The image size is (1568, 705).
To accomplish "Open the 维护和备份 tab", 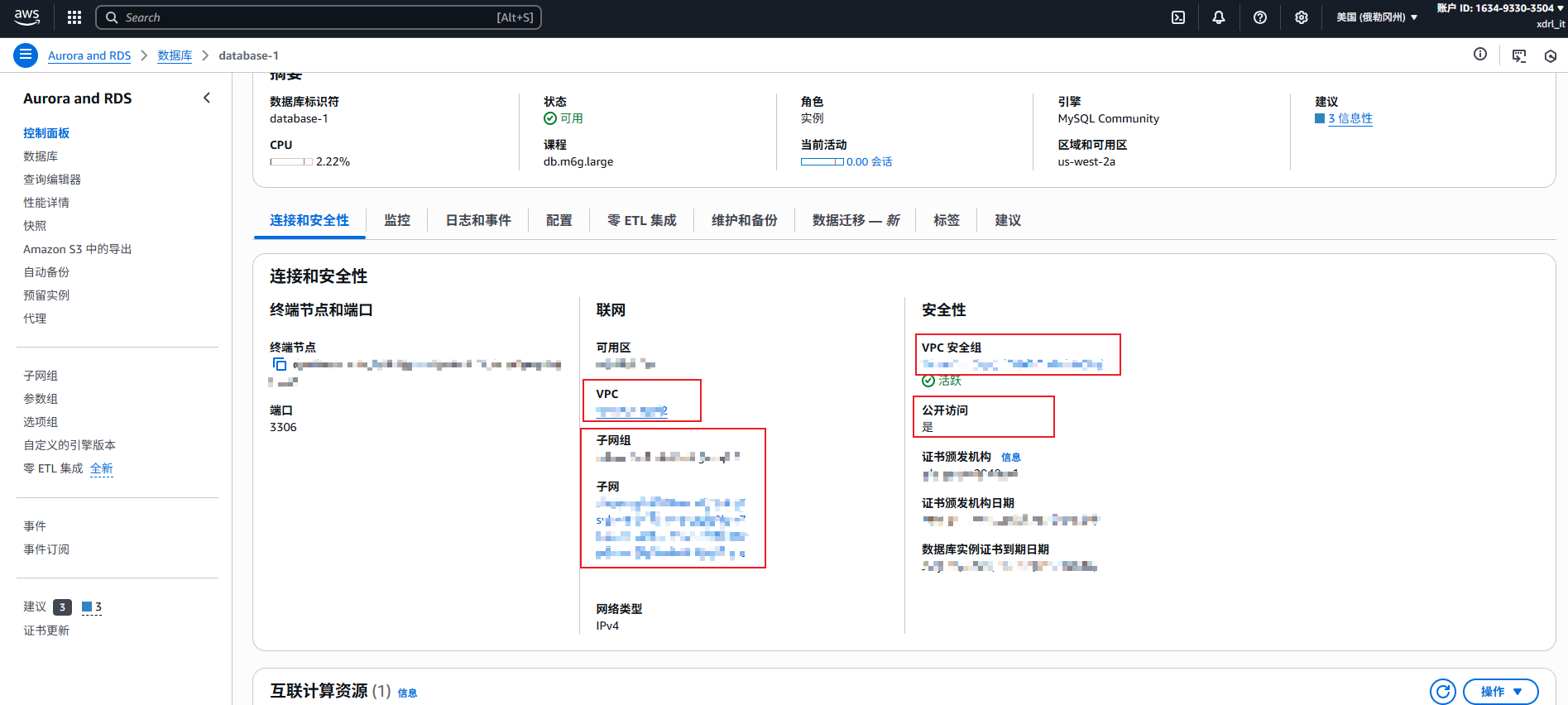I will pos(745,220).
